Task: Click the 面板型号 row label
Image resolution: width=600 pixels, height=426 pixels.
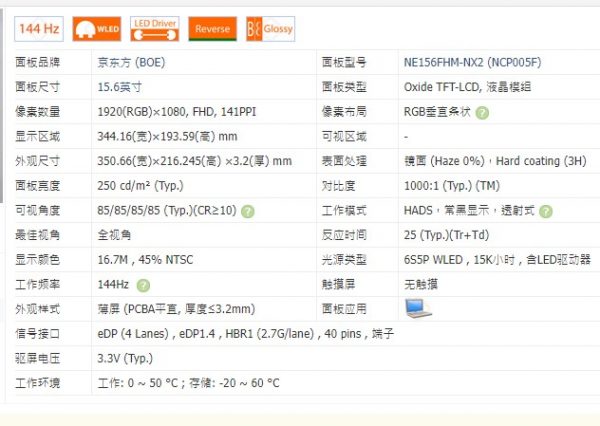Action: coord(344,62)
